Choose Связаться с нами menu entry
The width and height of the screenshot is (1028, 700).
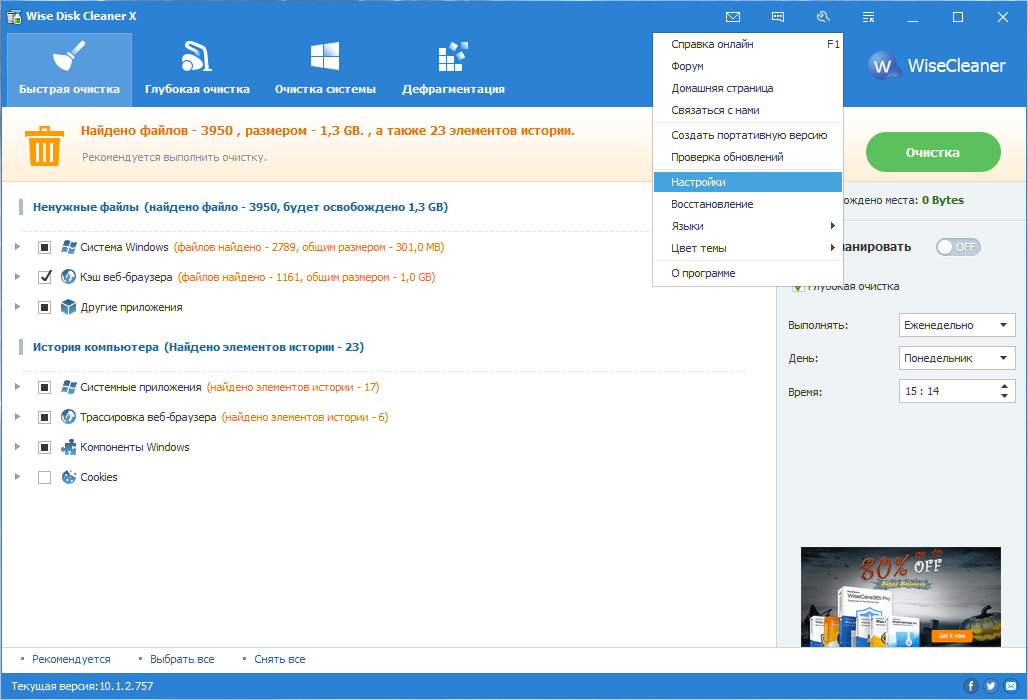[x=747, y=110]
